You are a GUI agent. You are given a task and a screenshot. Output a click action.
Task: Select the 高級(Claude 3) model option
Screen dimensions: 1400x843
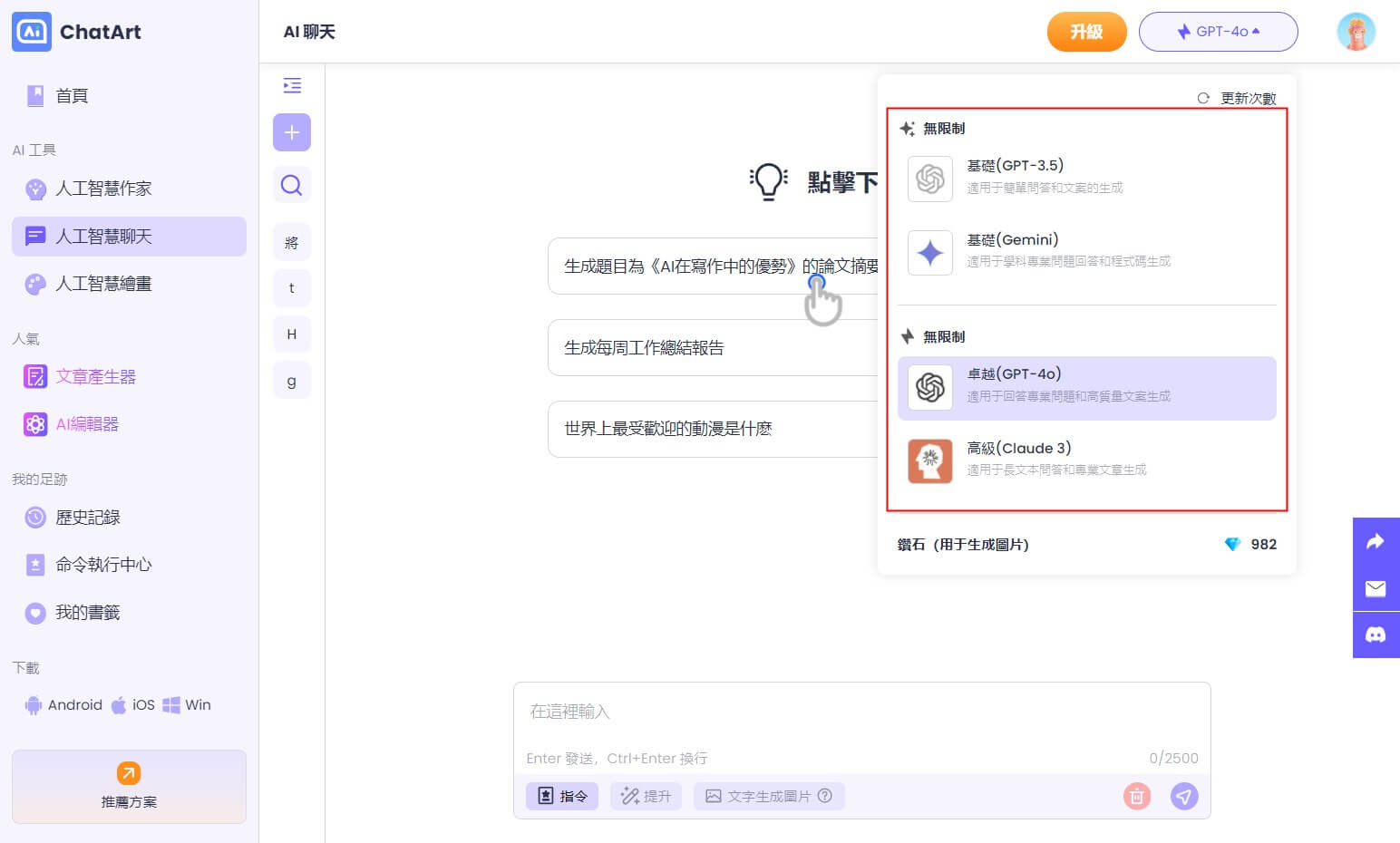coord(1086,460)
